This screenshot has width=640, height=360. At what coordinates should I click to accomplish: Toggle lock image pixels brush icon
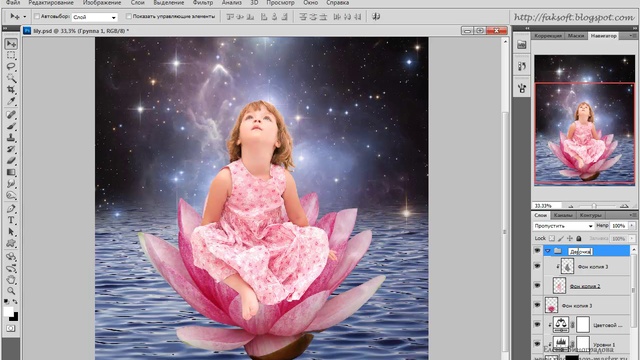[x=561, y=238]
